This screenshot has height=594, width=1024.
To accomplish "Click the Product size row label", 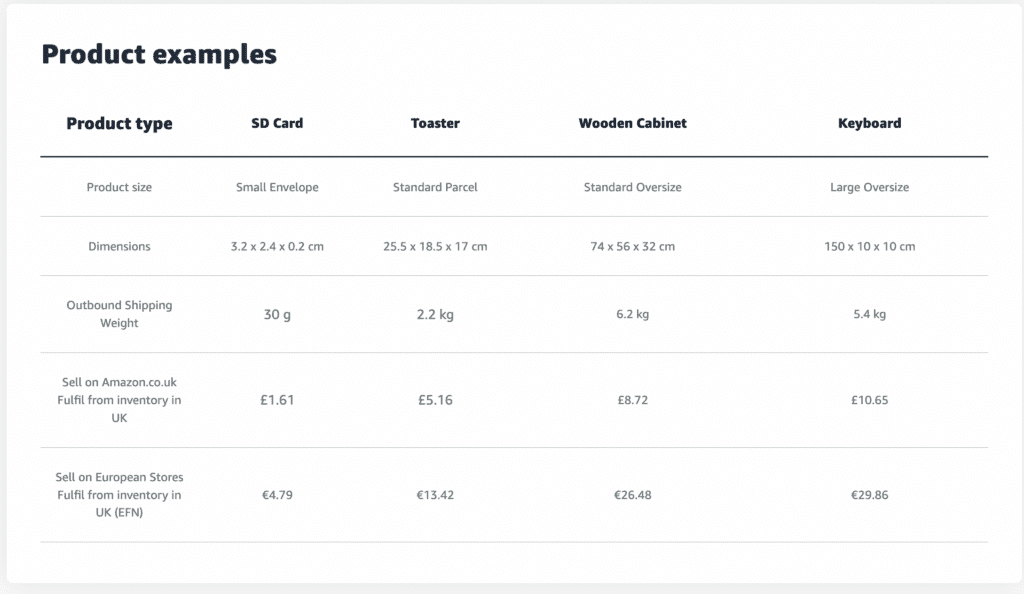I will (119, 187).
